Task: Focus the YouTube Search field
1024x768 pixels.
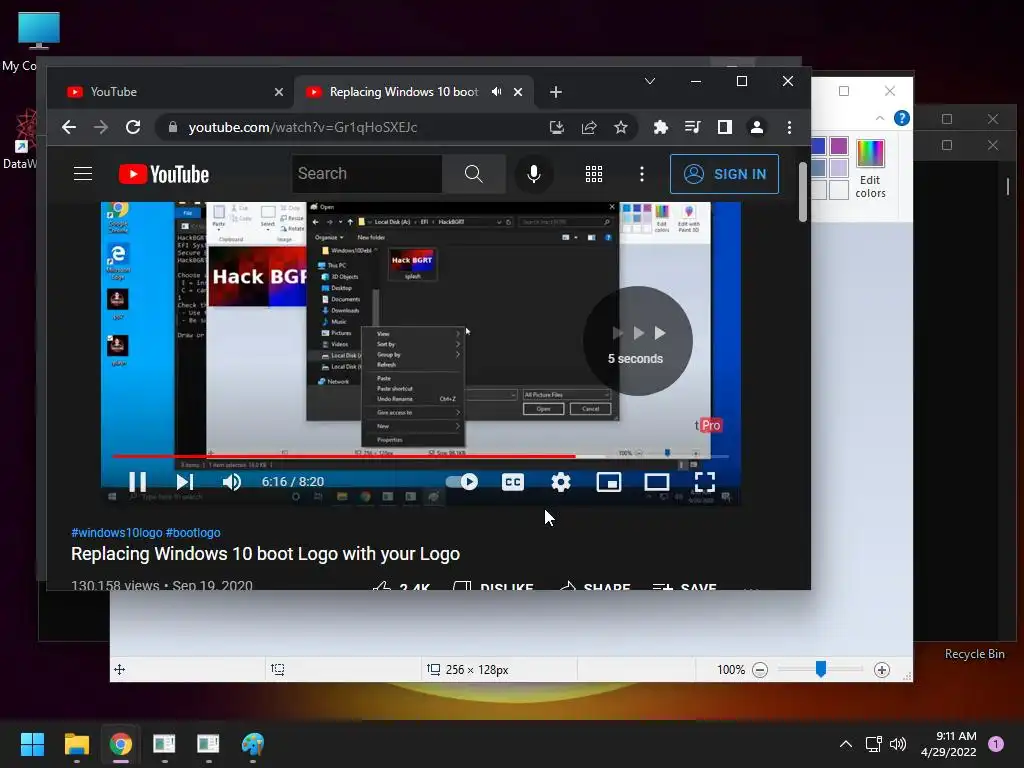Action: coord(367,174)
